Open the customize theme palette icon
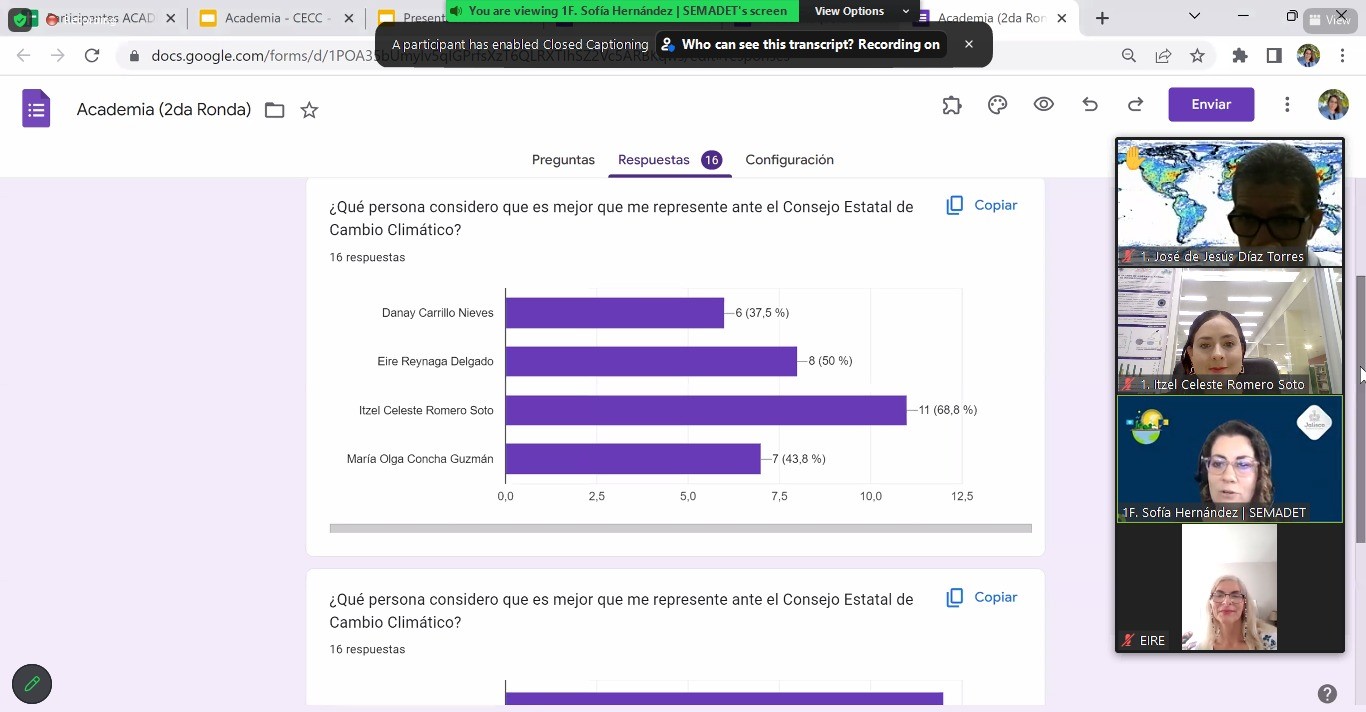Viewport: 1366px width, 712px height. coord(997,105)
